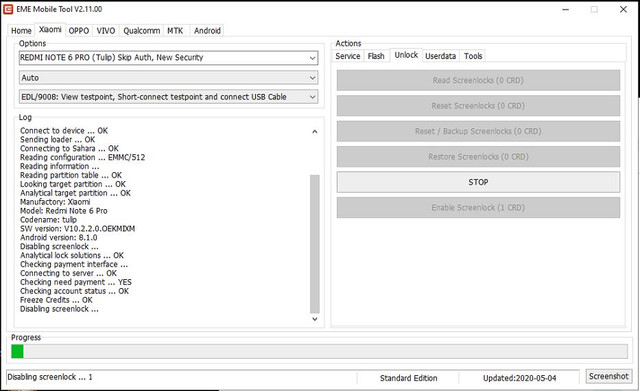
Task: Click Reset / Backup Screenlocks button
Action: click(478, 131)
